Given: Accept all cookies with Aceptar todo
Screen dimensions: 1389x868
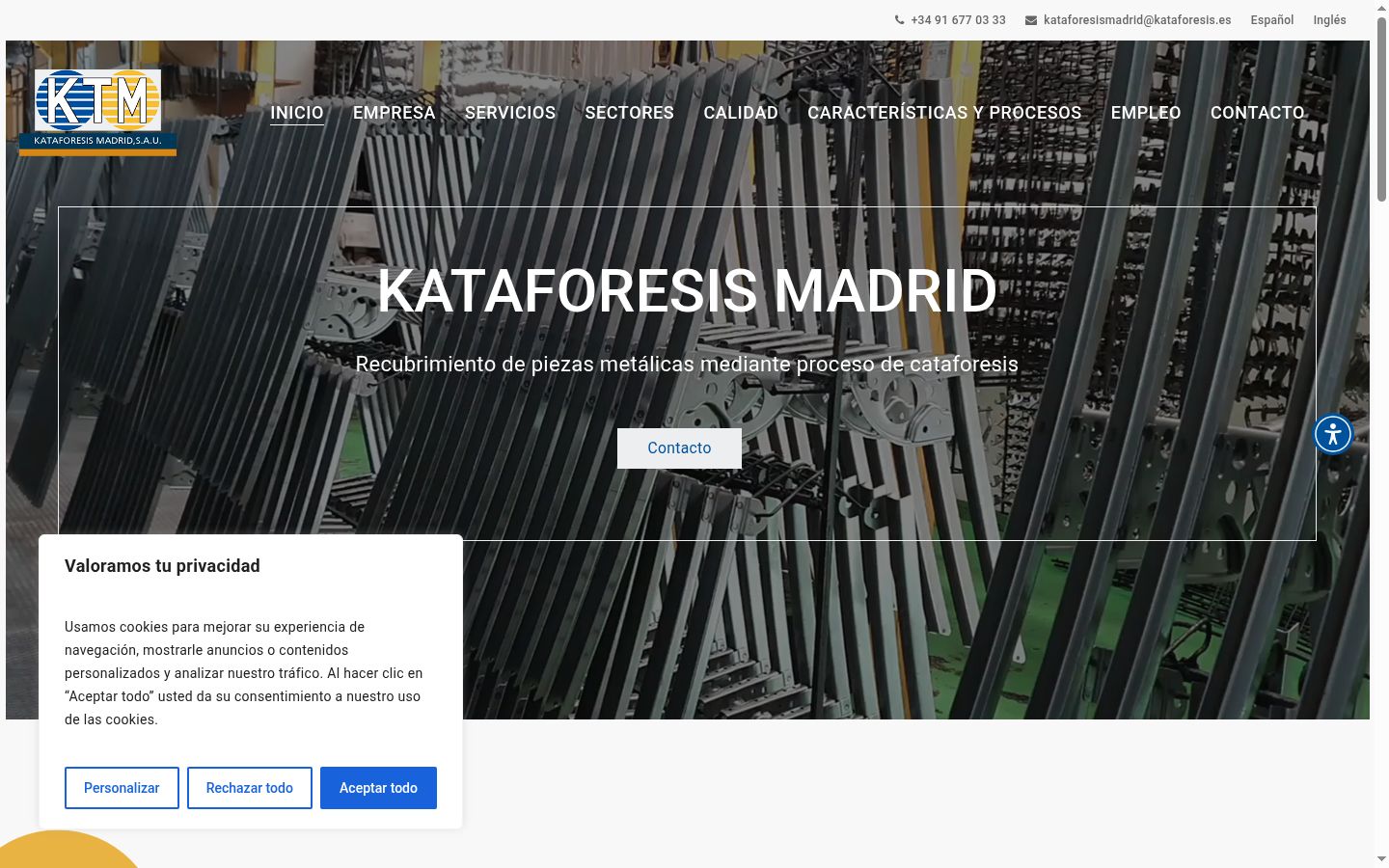Looking at the screenshot, I should click(378, 788).
